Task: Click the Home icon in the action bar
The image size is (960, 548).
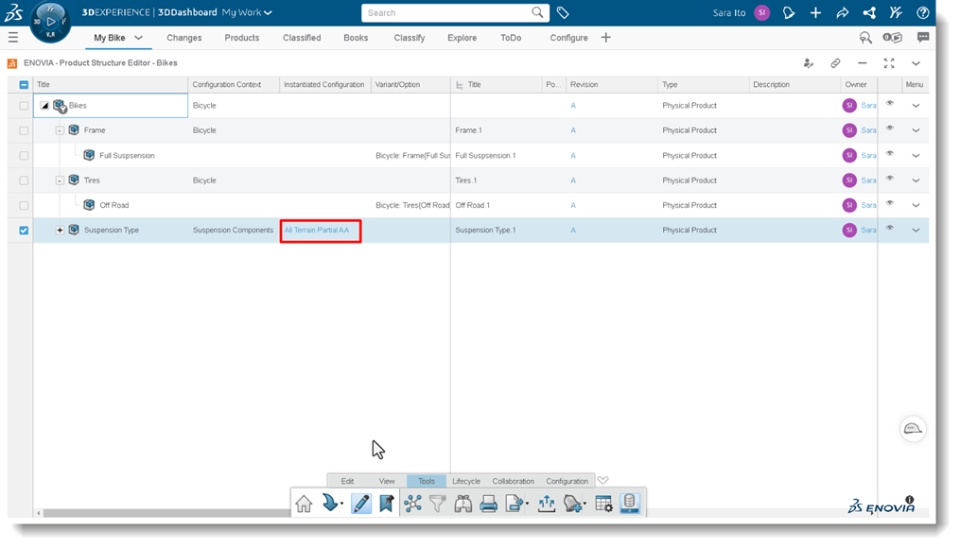Action: (304, 503)
